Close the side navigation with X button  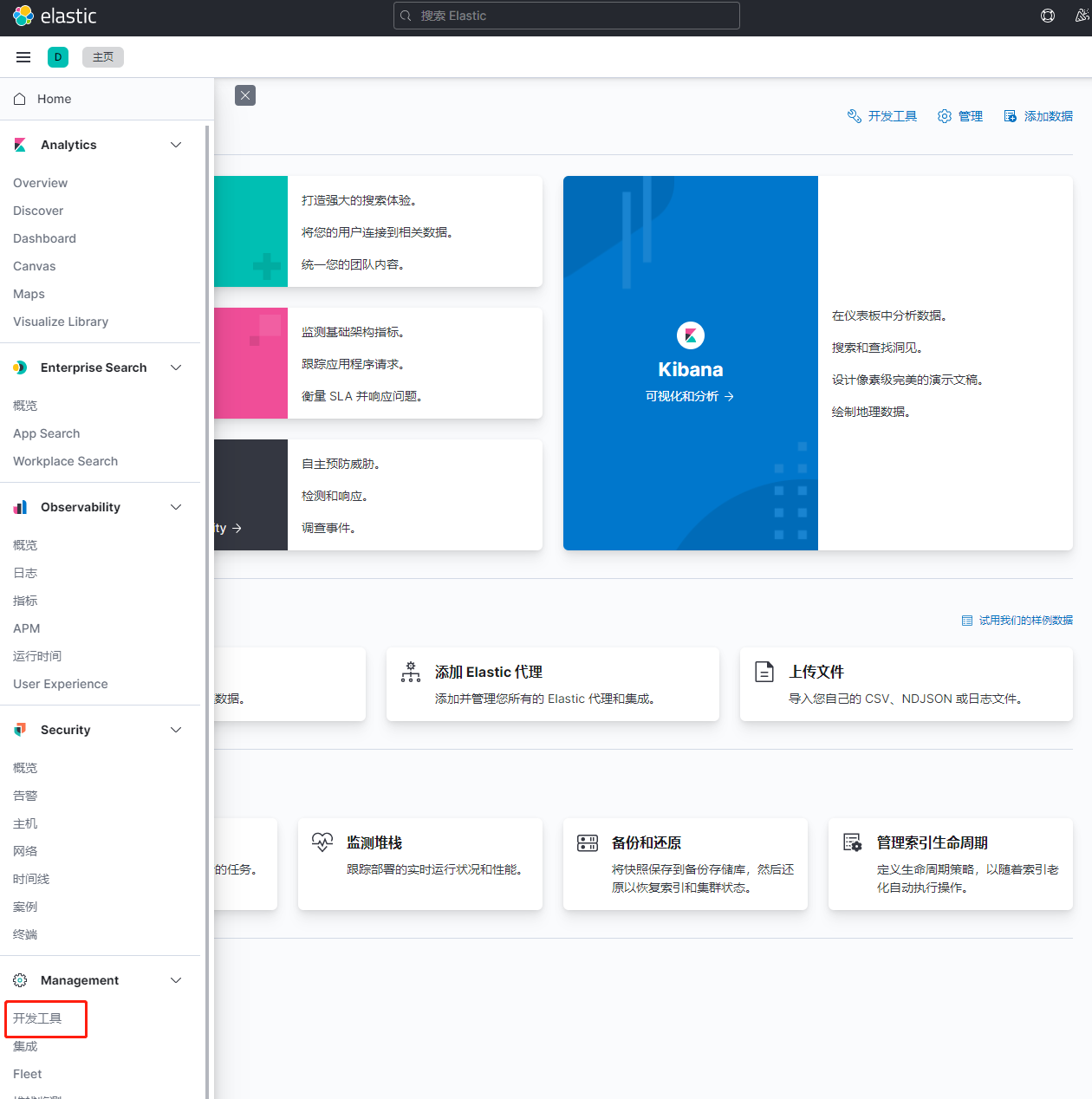tap(245, 95)
